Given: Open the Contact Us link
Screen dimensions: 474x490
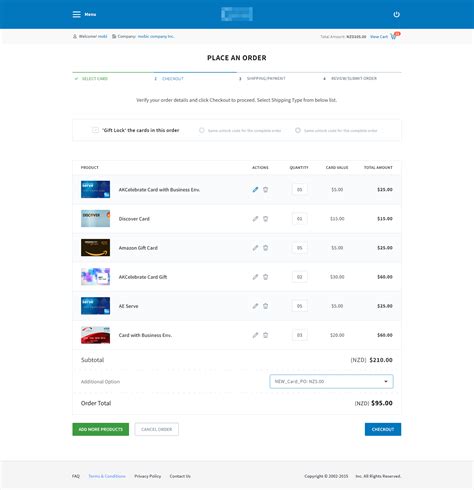Looking at the screenshot, I should (x=180, y=476).
